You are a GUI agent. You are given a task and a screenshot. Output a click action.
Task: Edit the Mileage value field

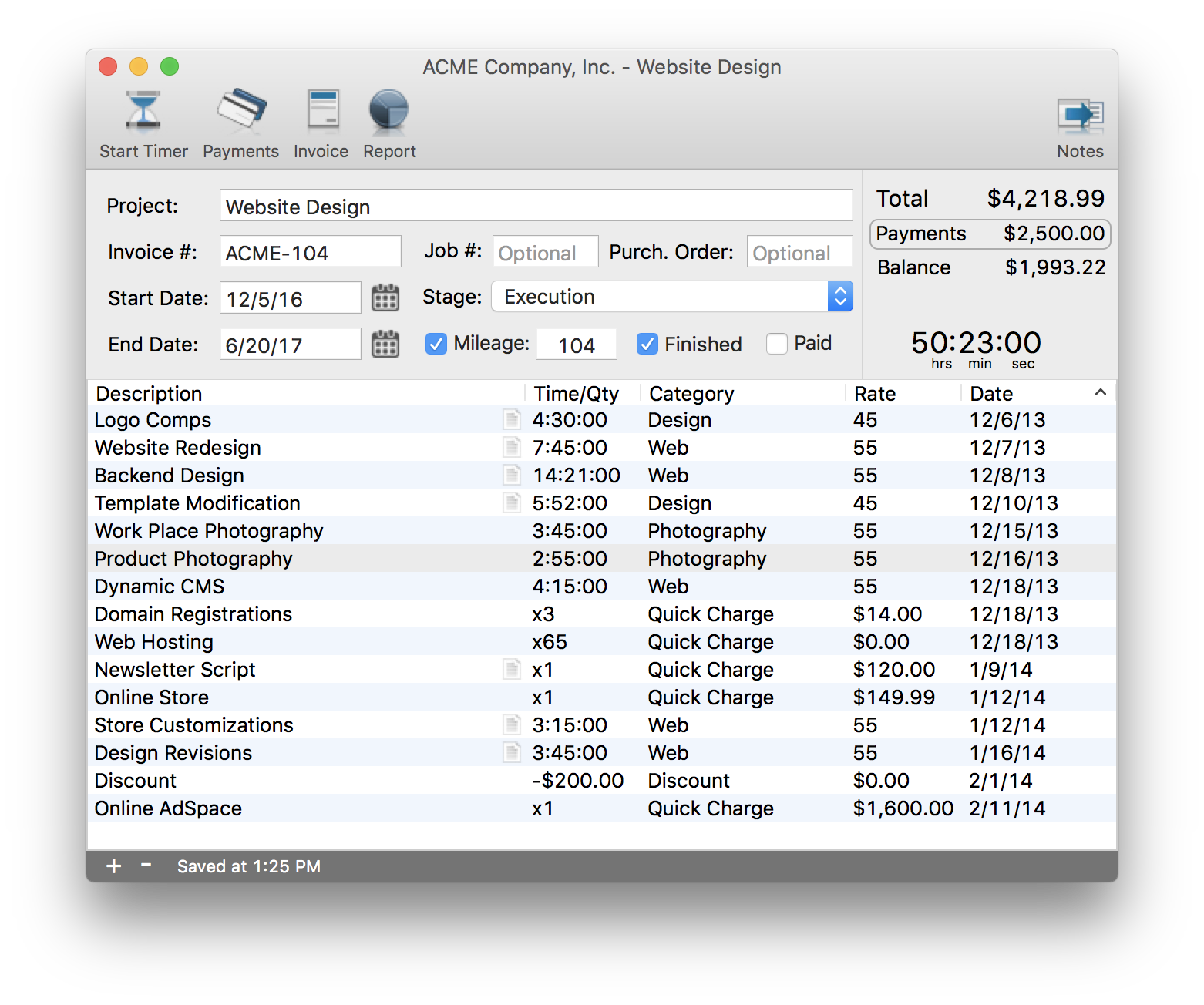(576, 345)
